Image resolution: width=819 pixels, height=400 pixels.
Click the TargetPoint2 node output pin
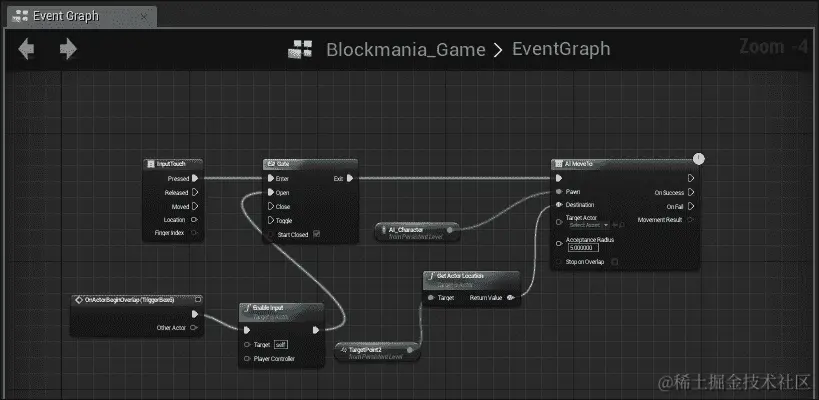click(x=410, y=350)
